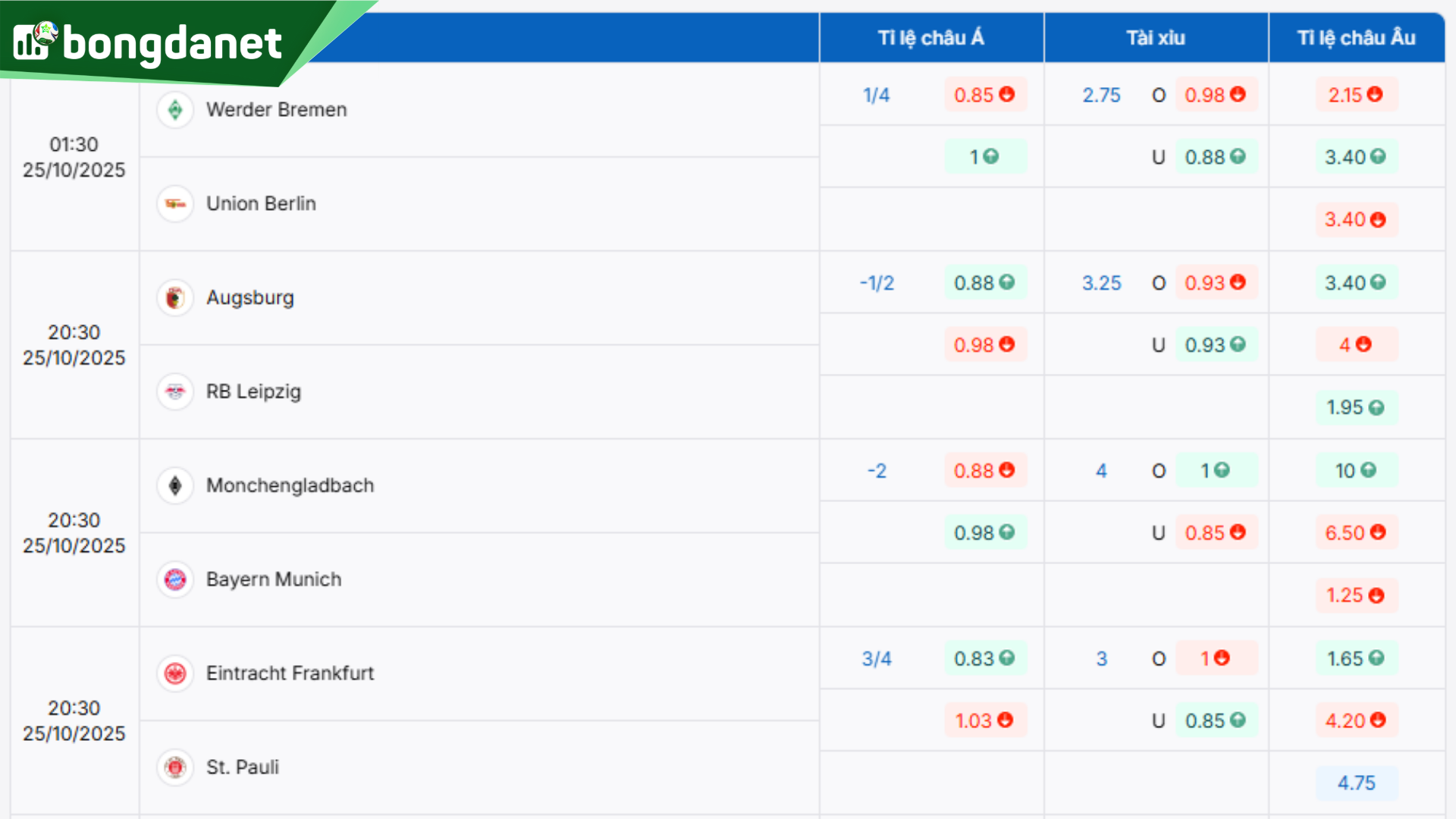
Task: Click the Werder Bremen club crest
Action: 175,110
